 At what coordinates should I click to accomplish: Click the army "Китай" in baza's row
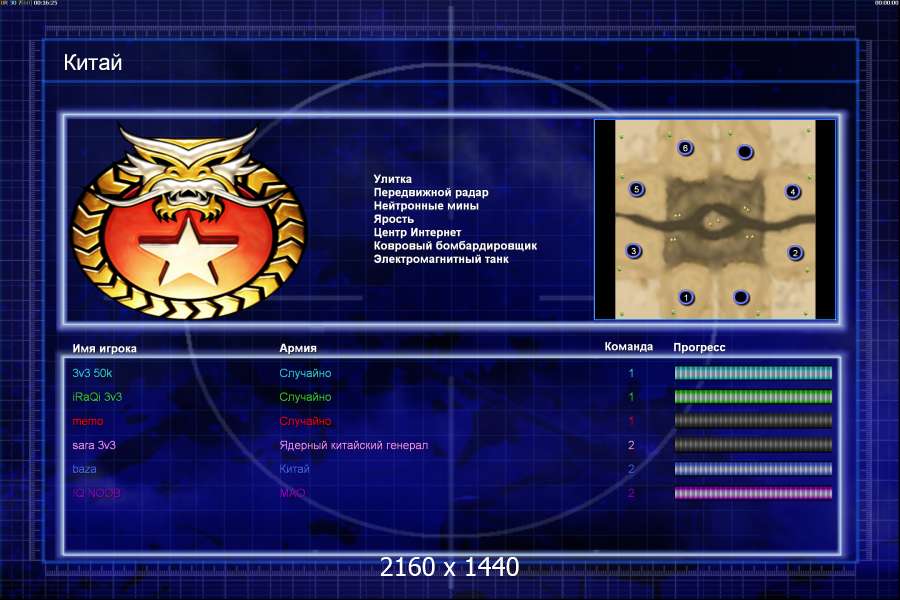(294, 469)
